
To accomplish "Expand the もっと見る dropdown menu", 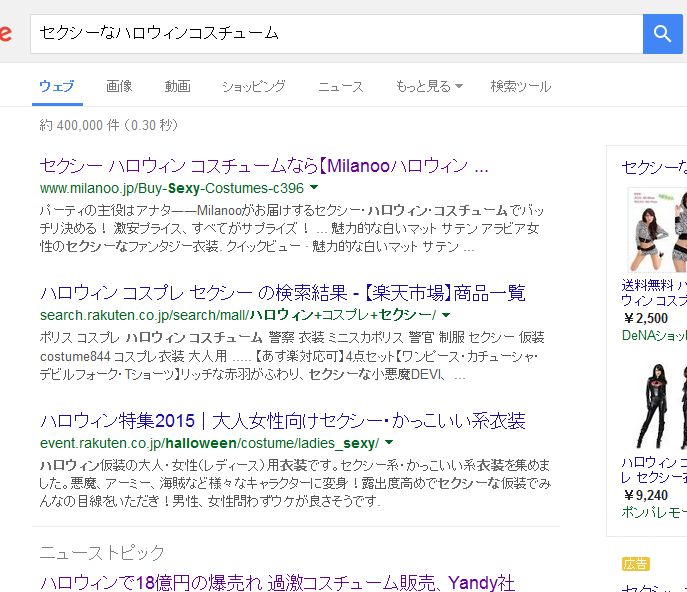I will (429, 86).
